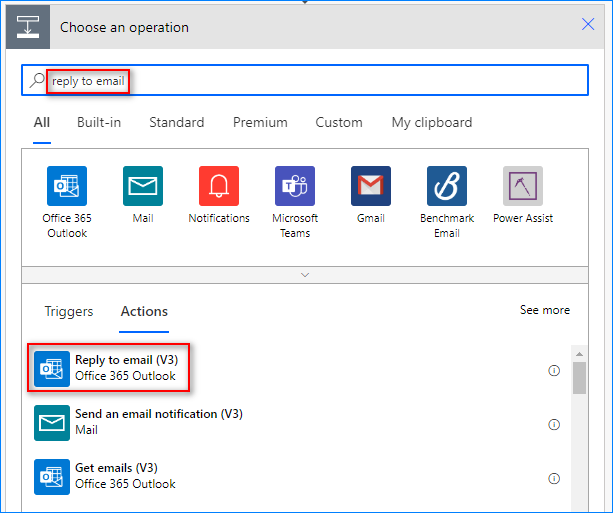Image resolution: width=613 pixels, height=513 pixels.
Task: Click Get emails (V3) Outlook icon
Action: tap(52, 477)
